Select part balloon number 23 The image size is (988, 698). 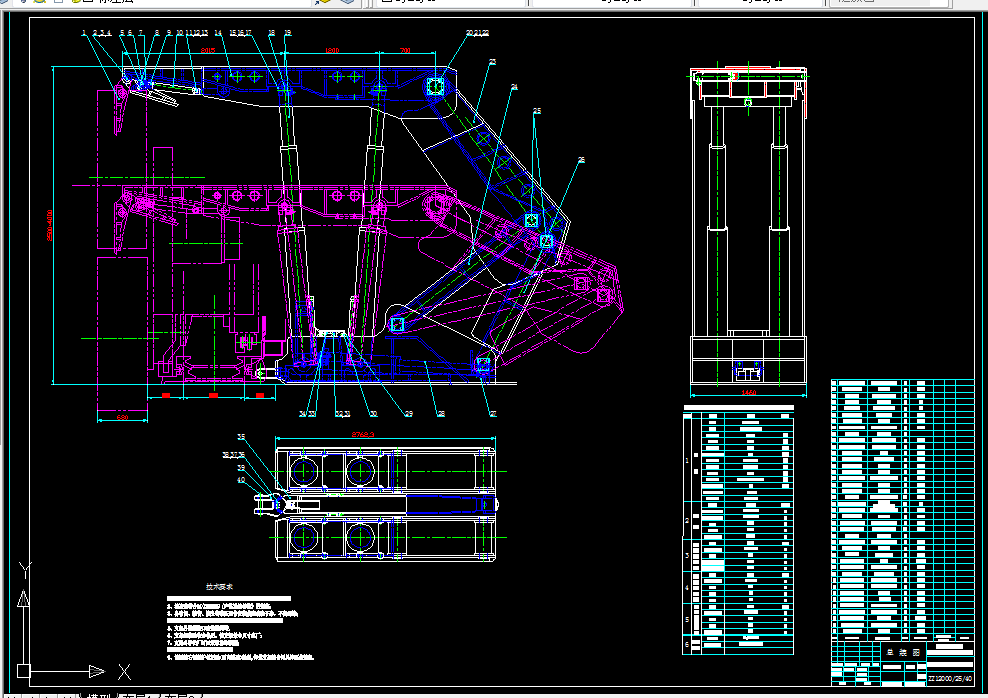493,62
